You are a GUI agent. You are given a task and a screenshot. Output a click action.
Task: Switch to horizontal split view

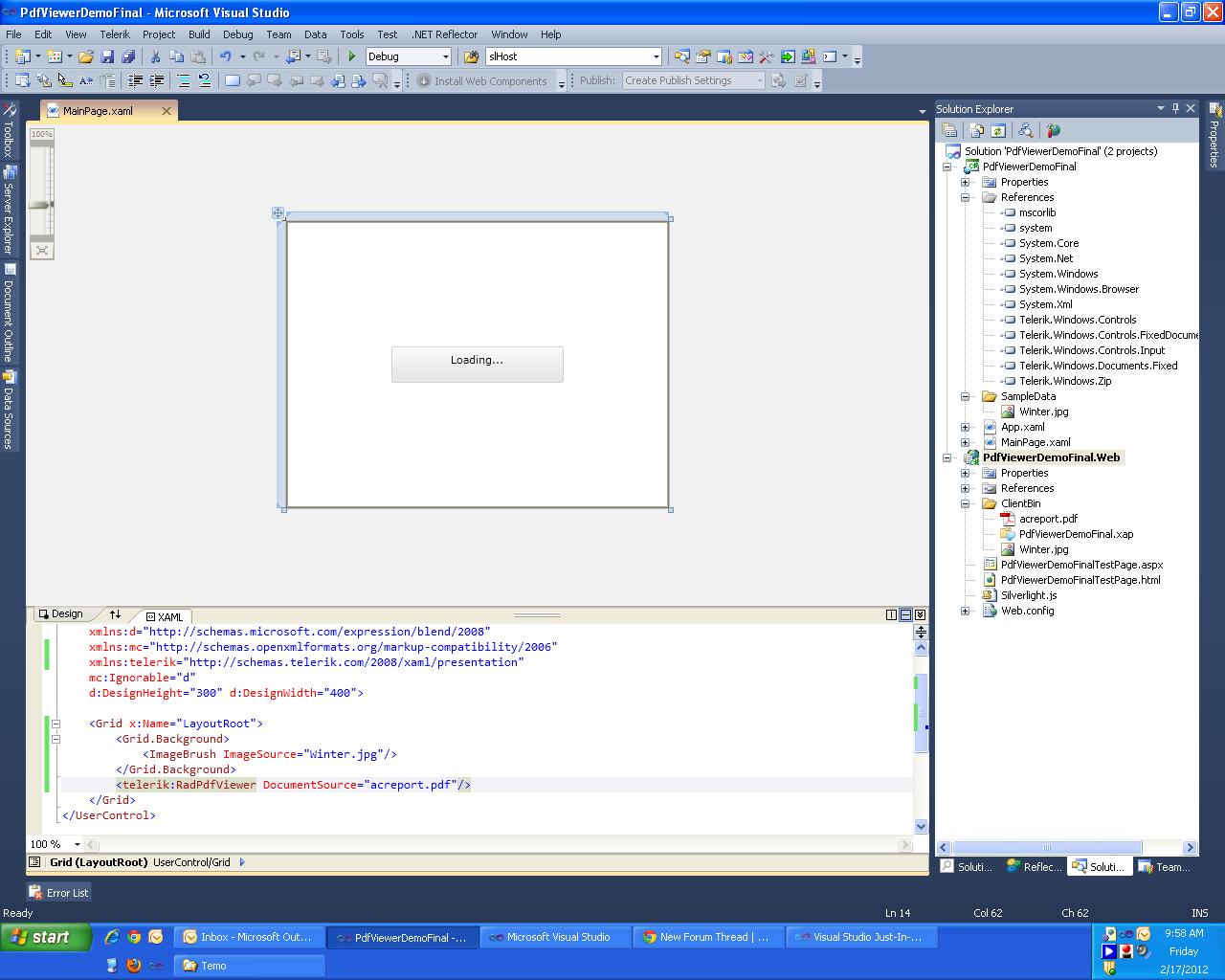905,614
